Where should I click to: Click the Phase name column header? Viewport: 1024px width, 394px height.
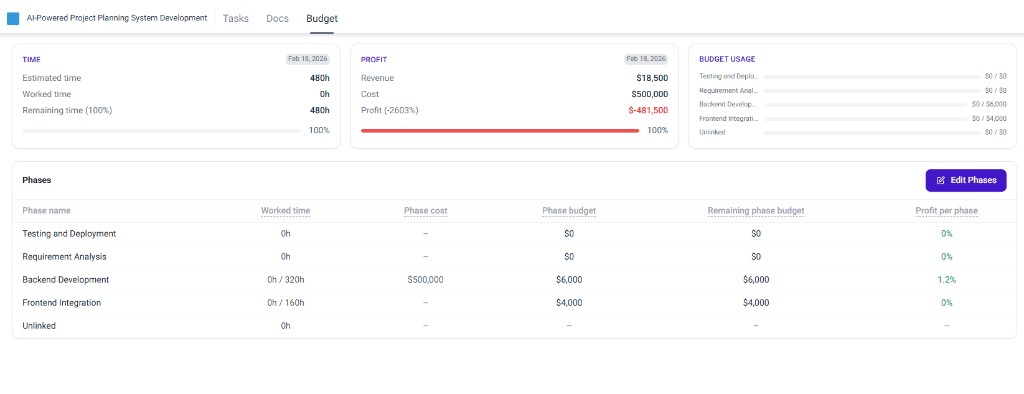point(46,211)
